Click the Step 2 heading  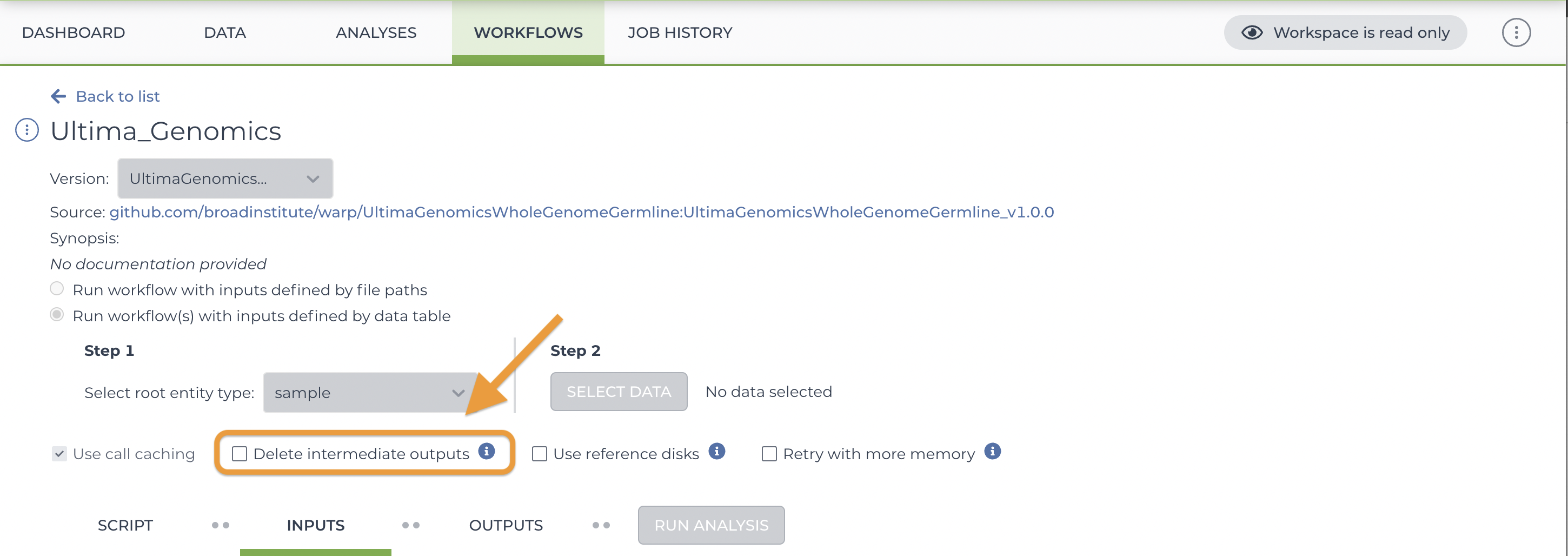575,351
